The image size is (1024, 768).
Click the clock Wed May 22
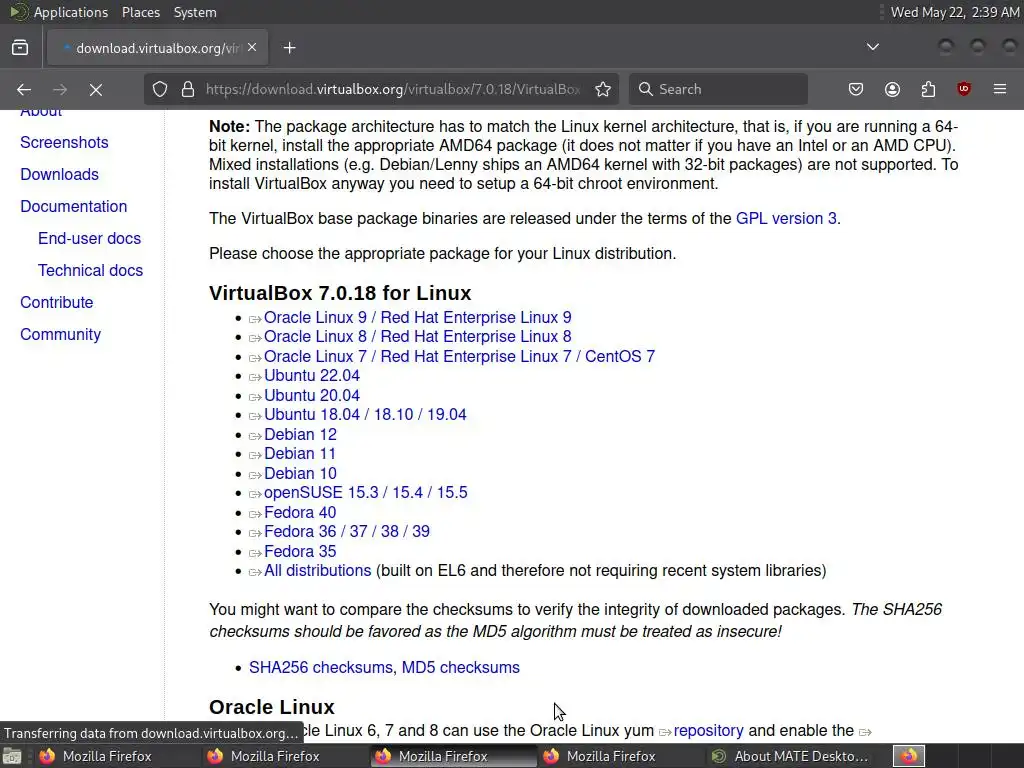coord(955,12)
